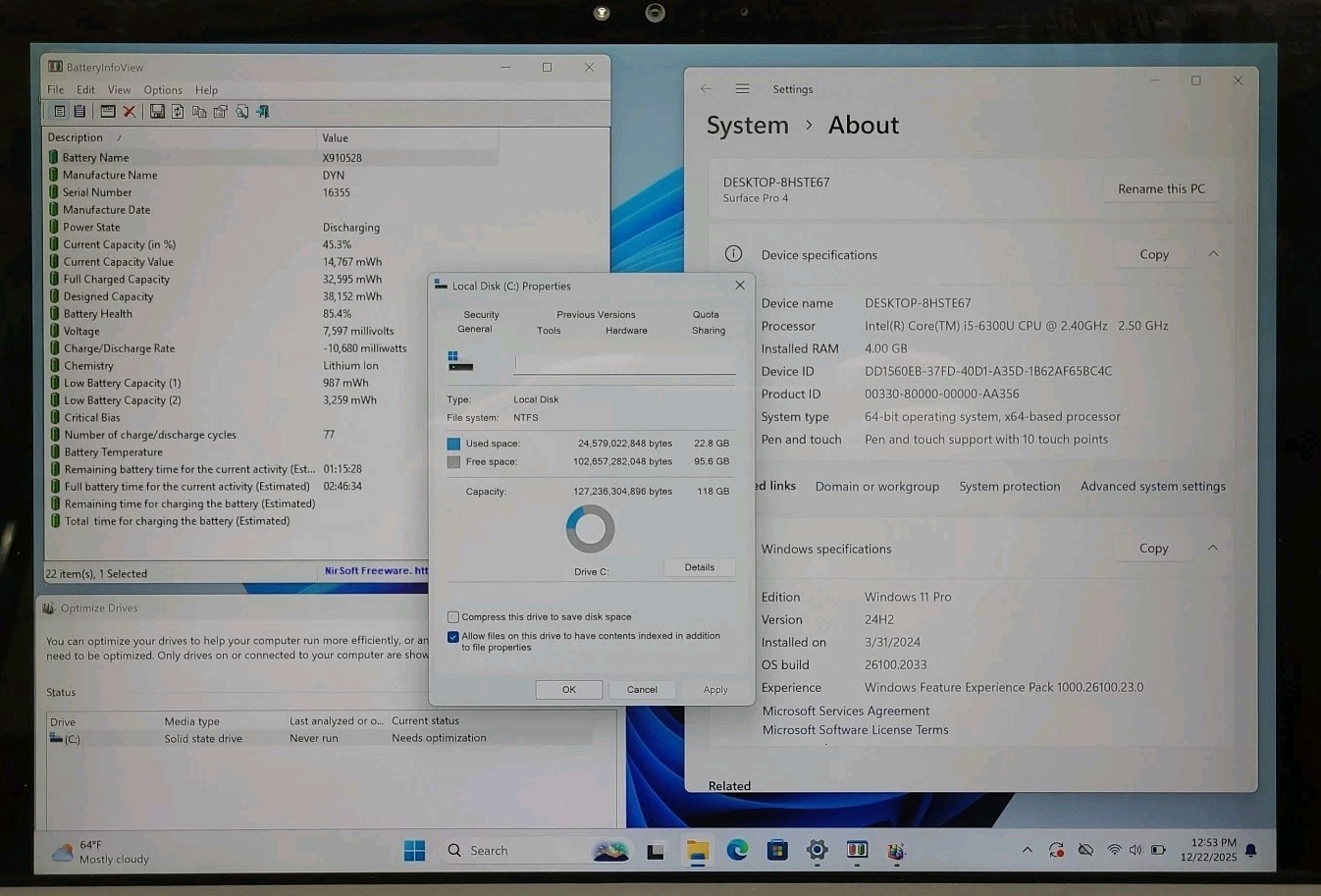The width and height of the screenshot is (1321, 896).
Task: Open Domain or workgroup link
Action: click(x=877, y=486)
